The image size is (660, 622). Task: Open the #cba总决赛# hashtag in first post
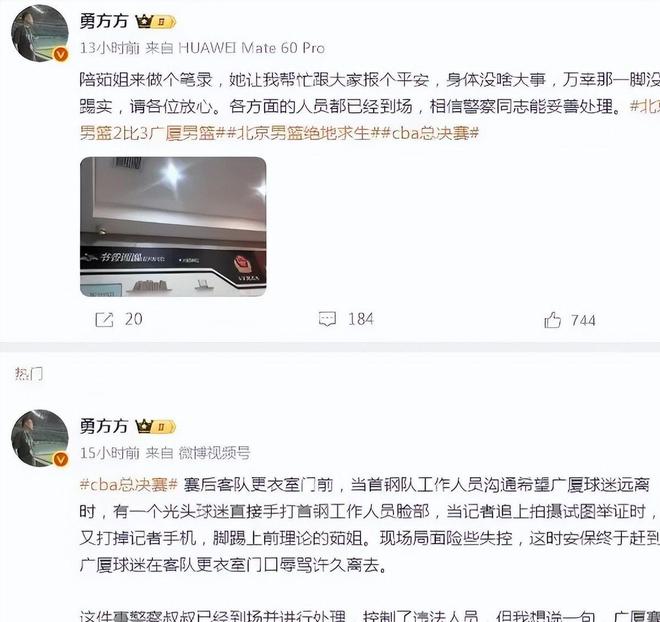point(431,133)
